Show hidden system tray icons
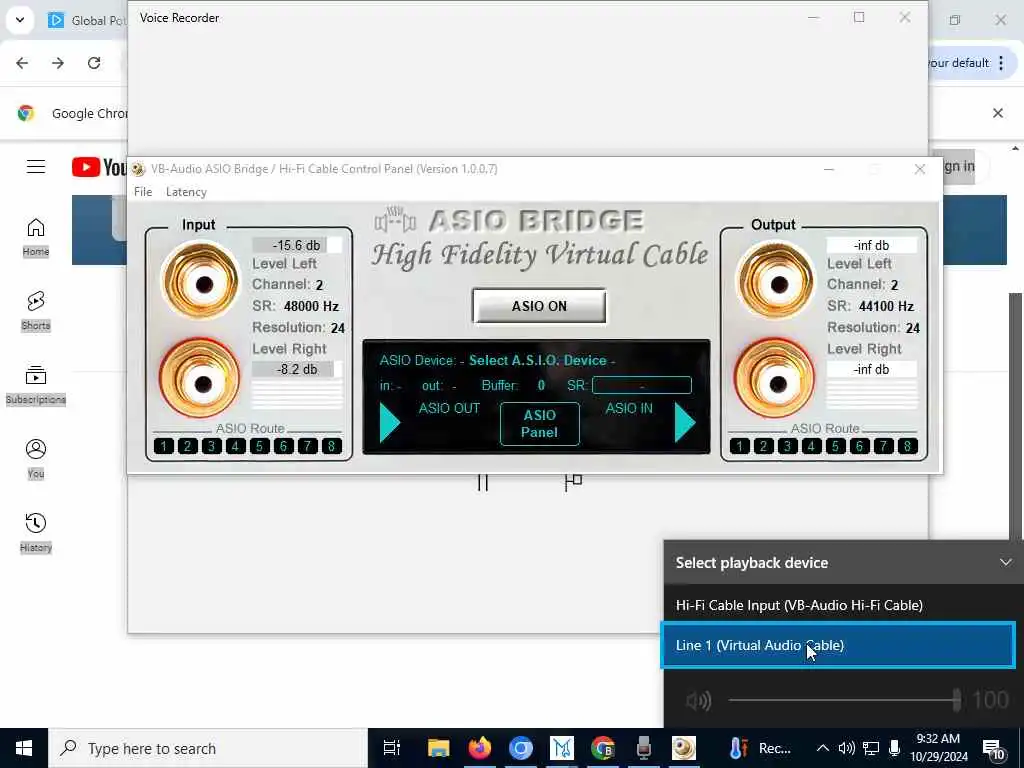1024x768 pixels. coord(823,748)
